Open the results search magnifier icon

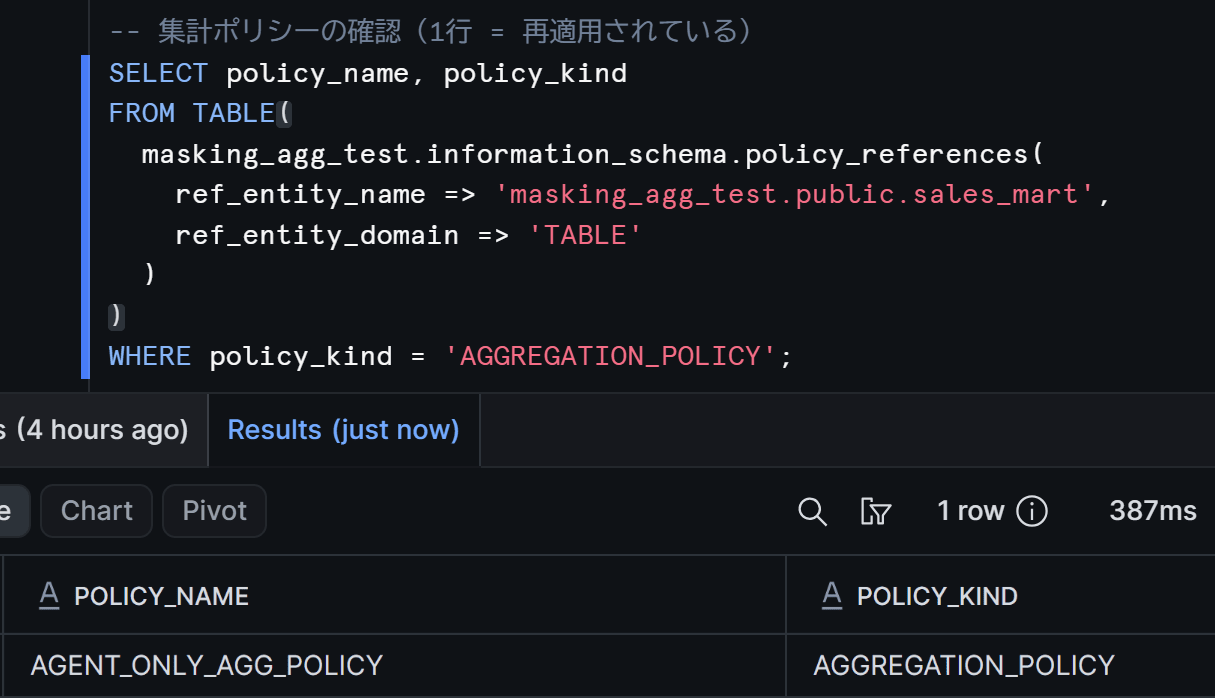coord(812,512)
